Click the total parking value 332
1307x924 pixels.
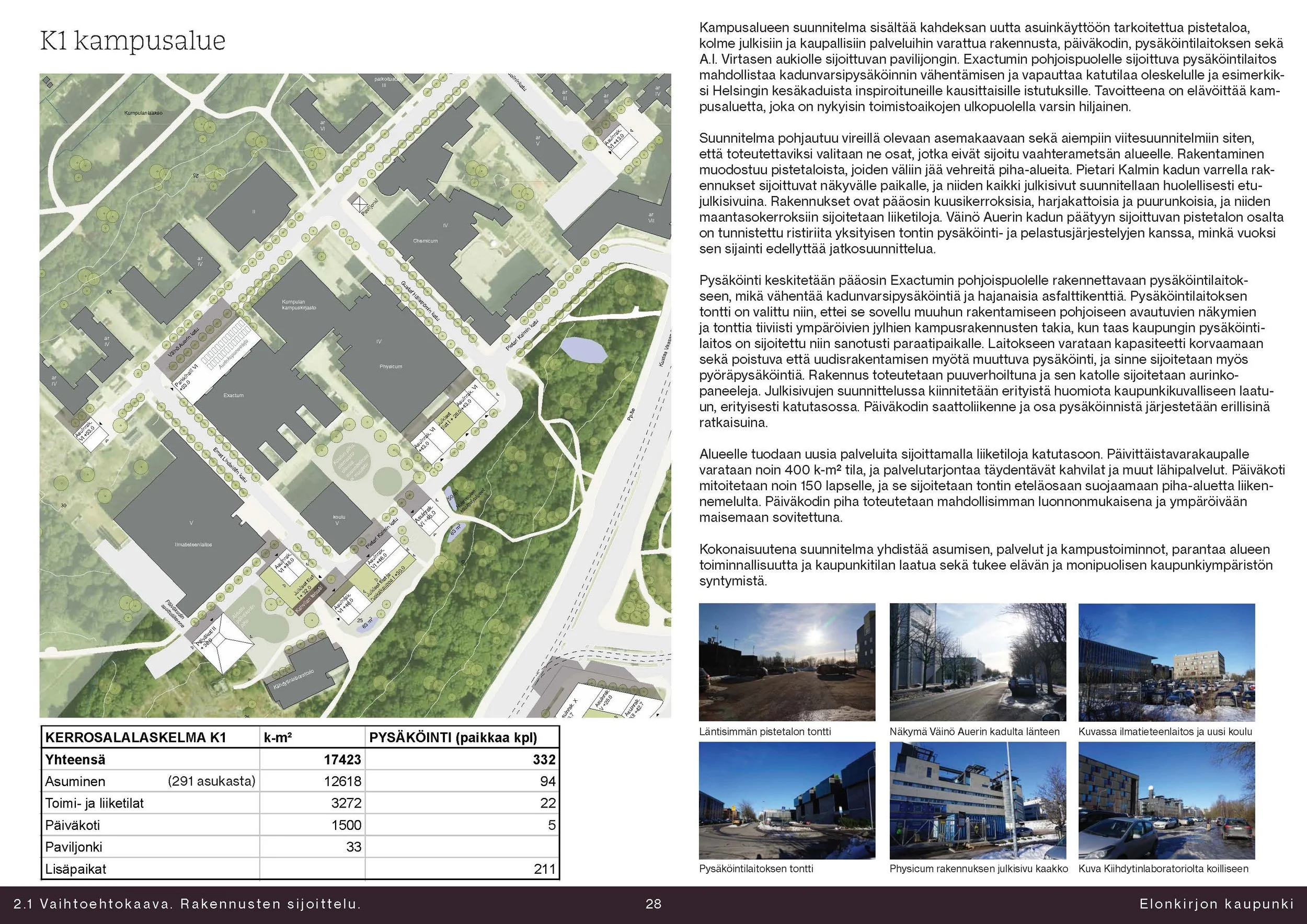[x=544, y=759]
